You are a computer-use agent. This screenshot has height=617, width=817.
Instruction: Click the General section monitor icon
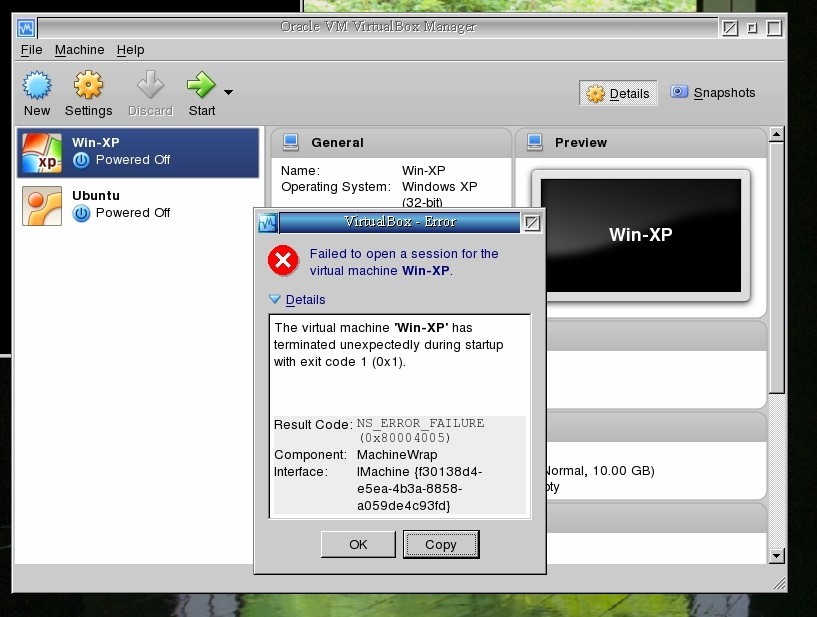point(291,142)
